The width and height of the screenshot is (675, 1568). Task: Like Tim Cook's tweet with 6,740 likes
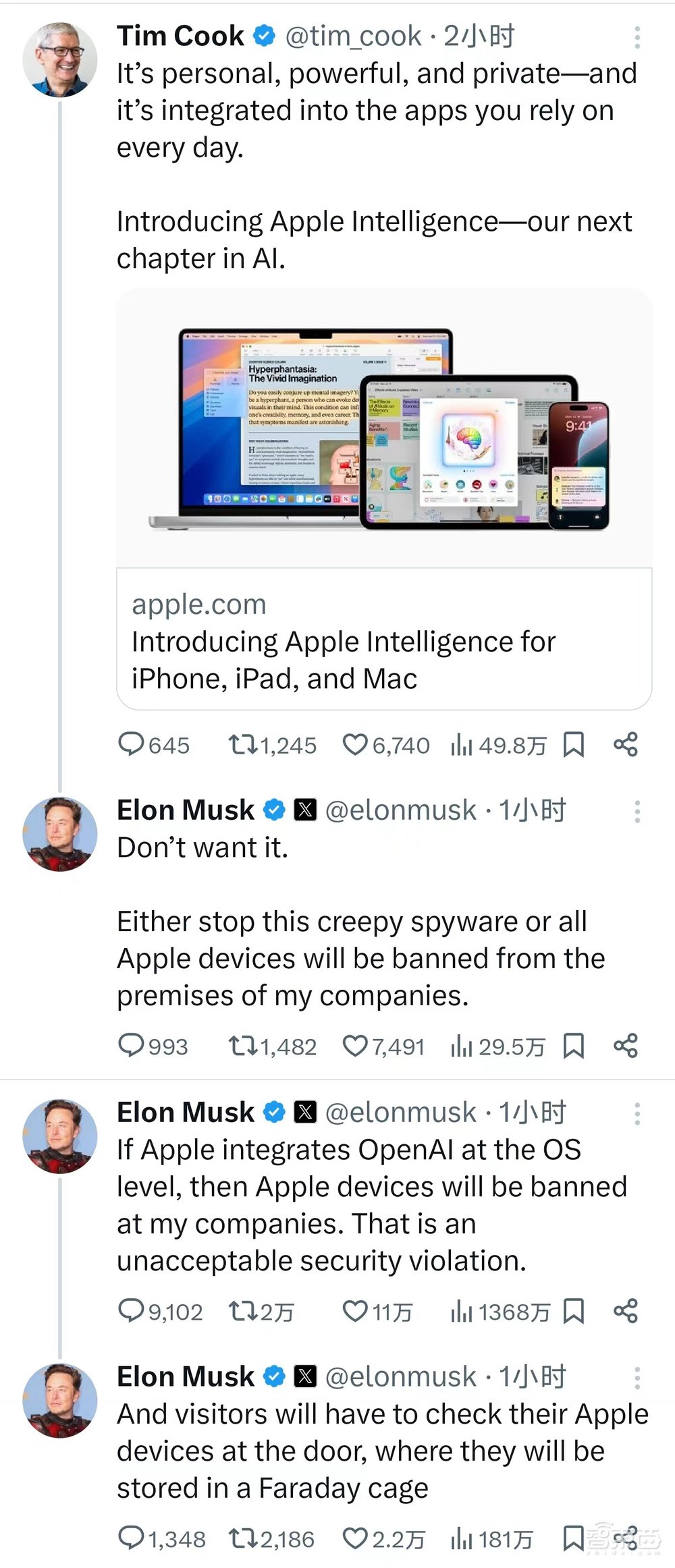tap(355, 744)
